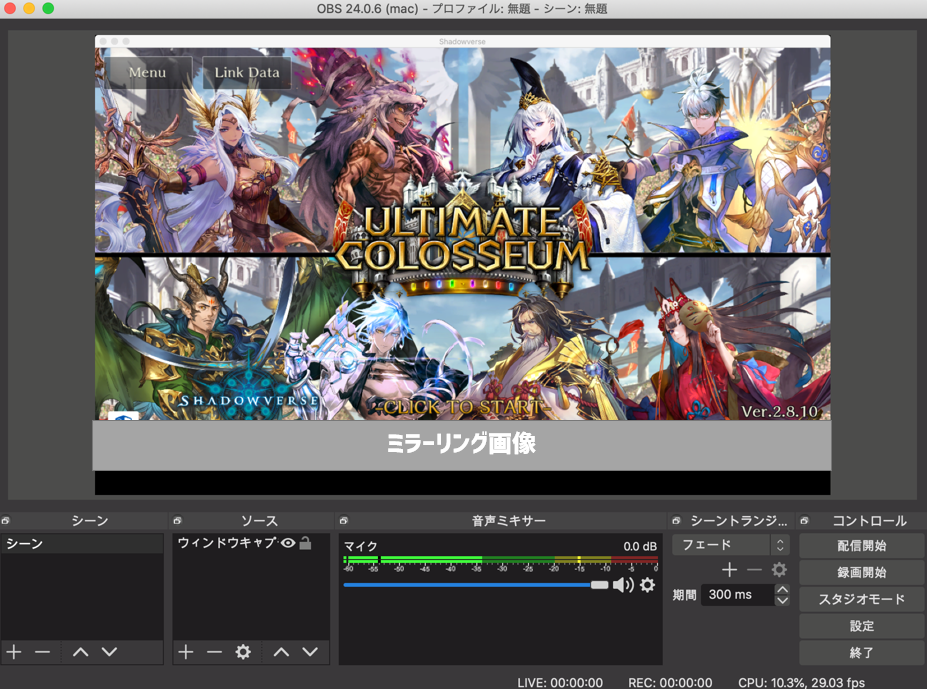Open transition properties gear icon
The width and height of the screenshot is (927, 689).
click(x=779, y=570)
